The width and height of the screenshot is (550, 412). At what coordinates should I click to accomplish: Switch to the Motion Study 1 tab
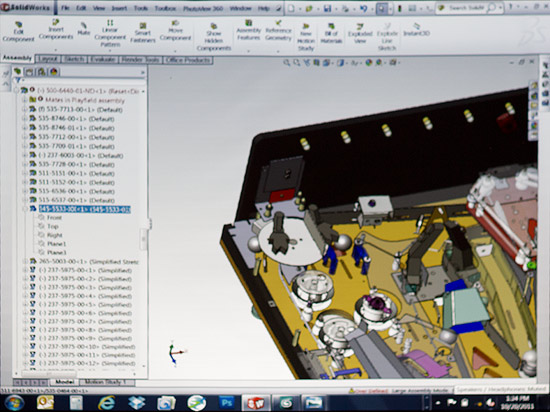[105, 382]
